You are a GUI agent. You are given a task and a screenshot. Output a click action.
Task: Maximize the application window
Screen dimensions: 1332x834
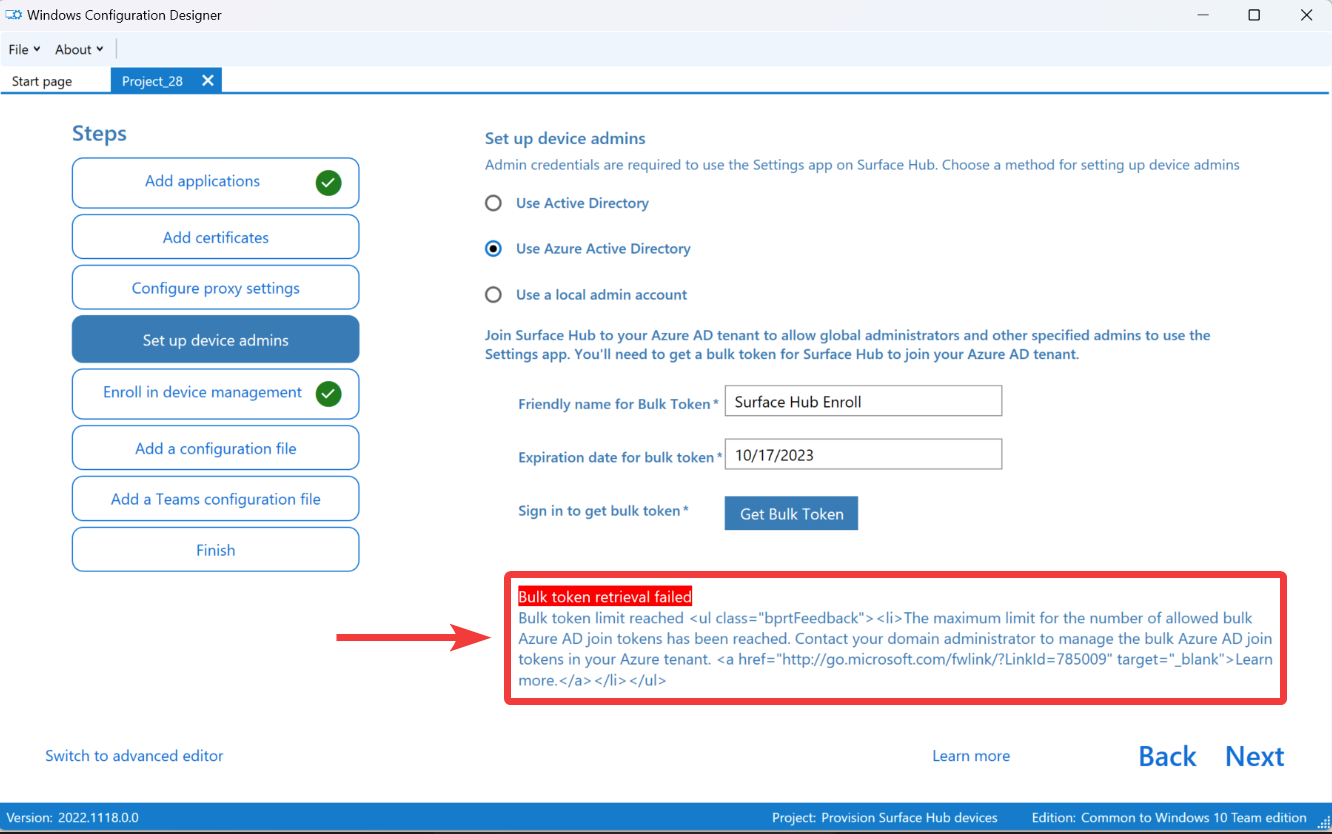point(1254,15)
